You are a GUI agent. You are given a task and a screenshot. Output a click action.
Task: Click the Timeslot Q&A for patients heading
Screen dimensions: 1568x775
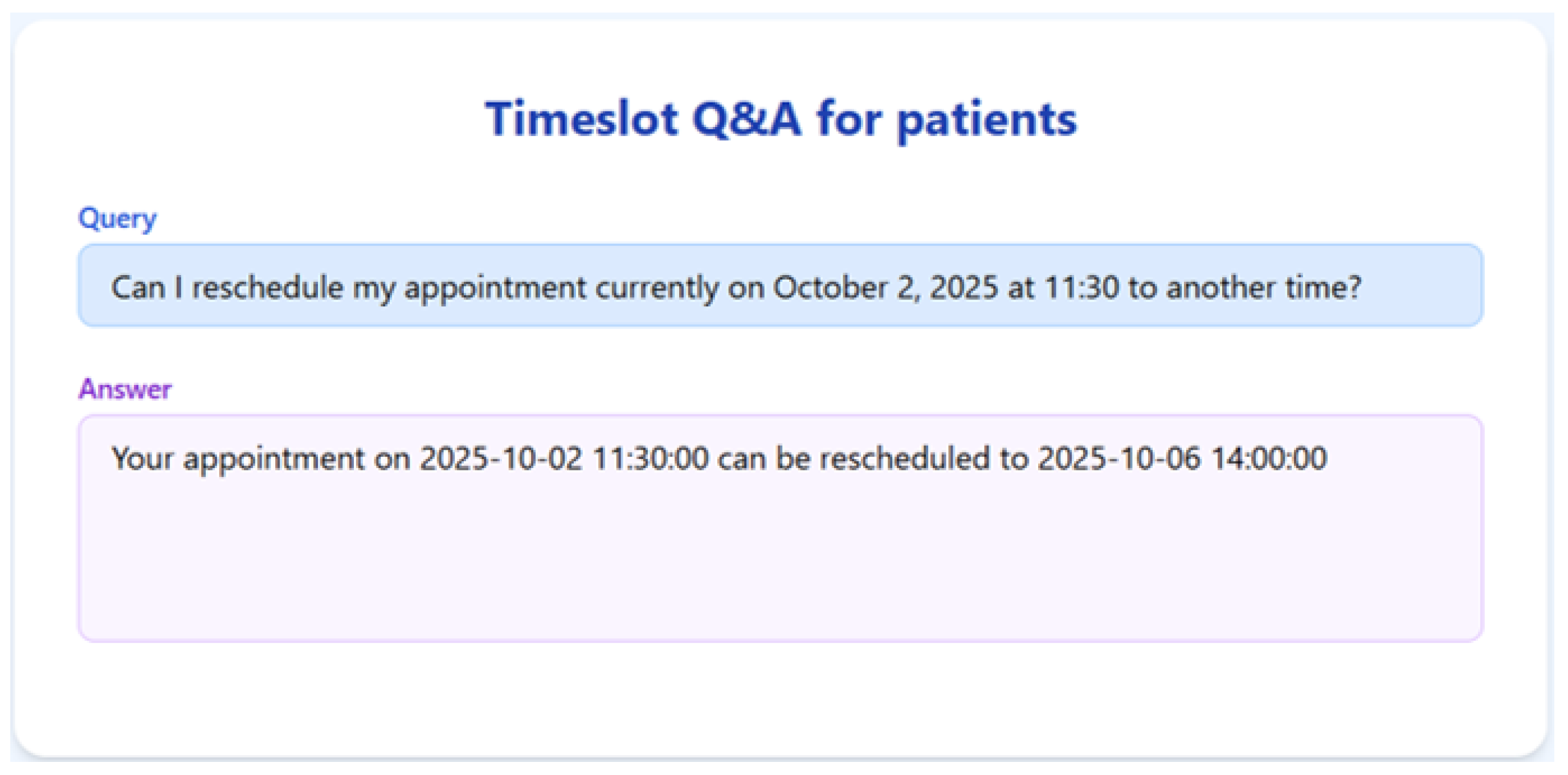pyautogui.click(x=781, y=118)
